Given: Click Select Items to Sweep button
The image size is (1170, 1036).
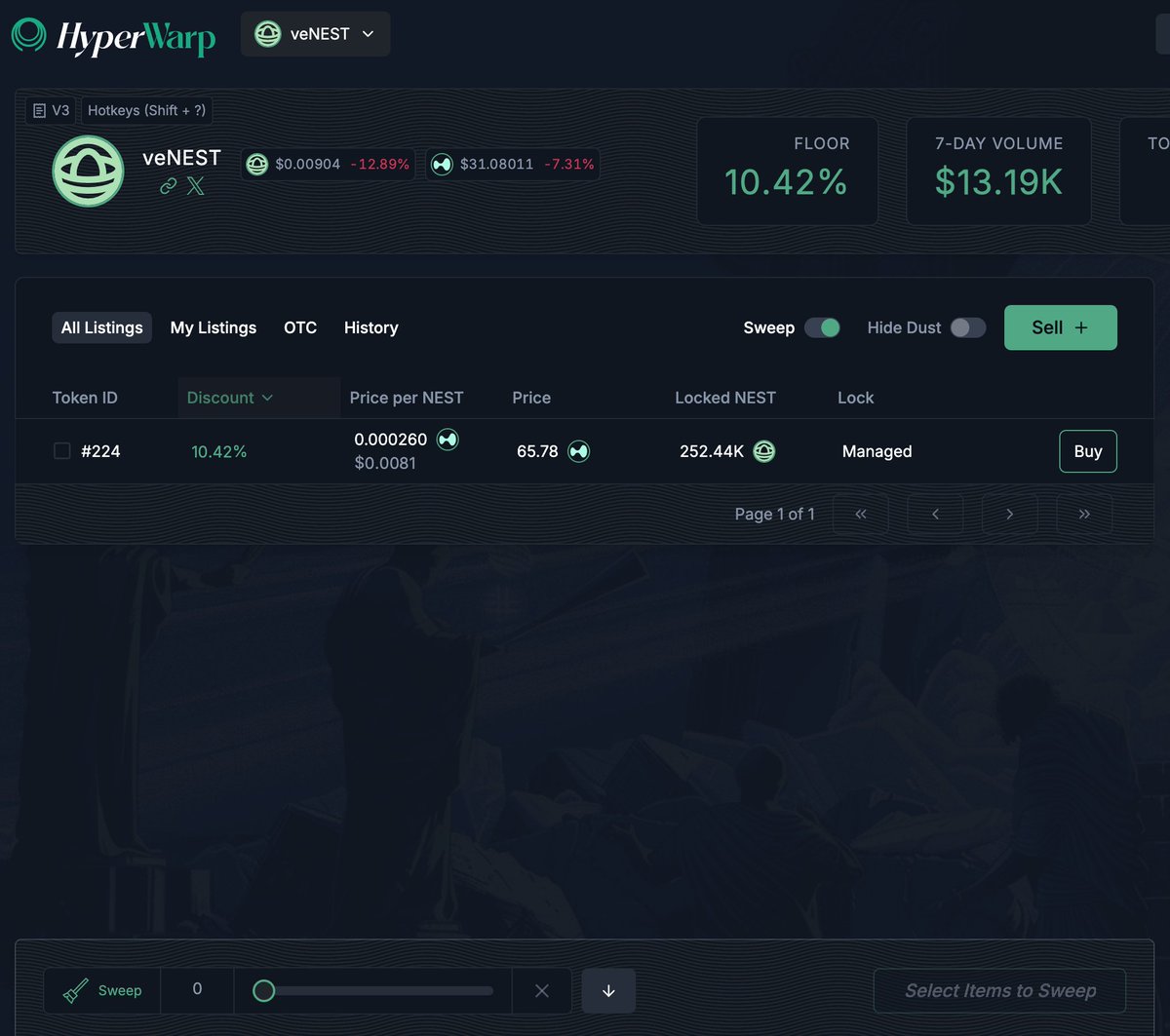Looking at the screenshot, I should (1000, 990).
